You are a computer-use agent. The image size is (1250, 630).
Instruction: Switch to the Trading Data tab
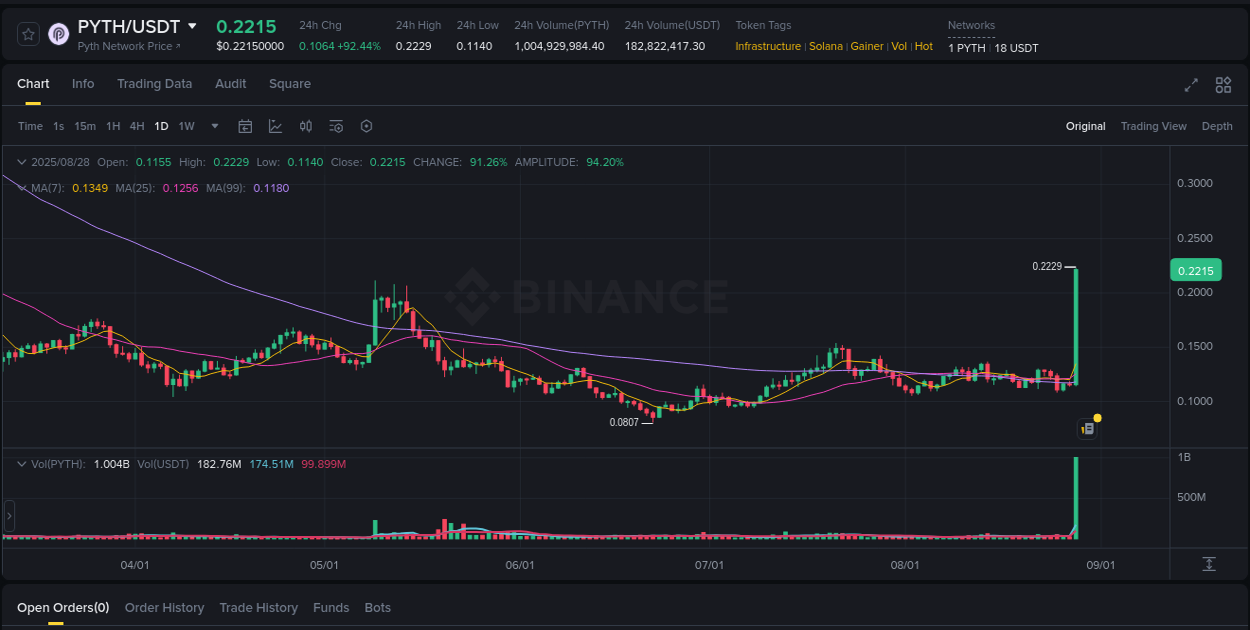click(x=154, y=84)
